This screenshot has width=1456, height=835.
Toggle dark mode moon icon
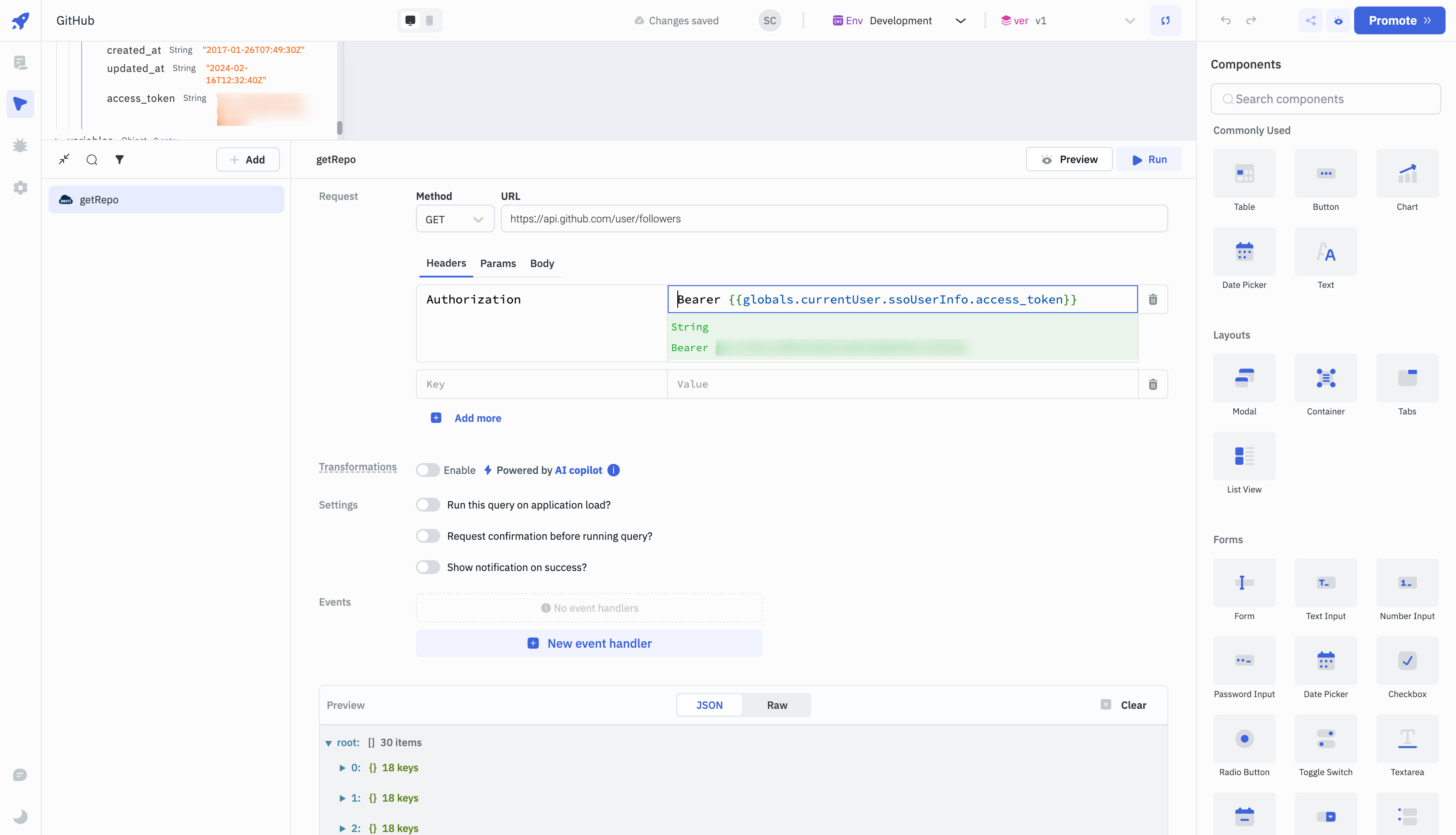point(20,816)
